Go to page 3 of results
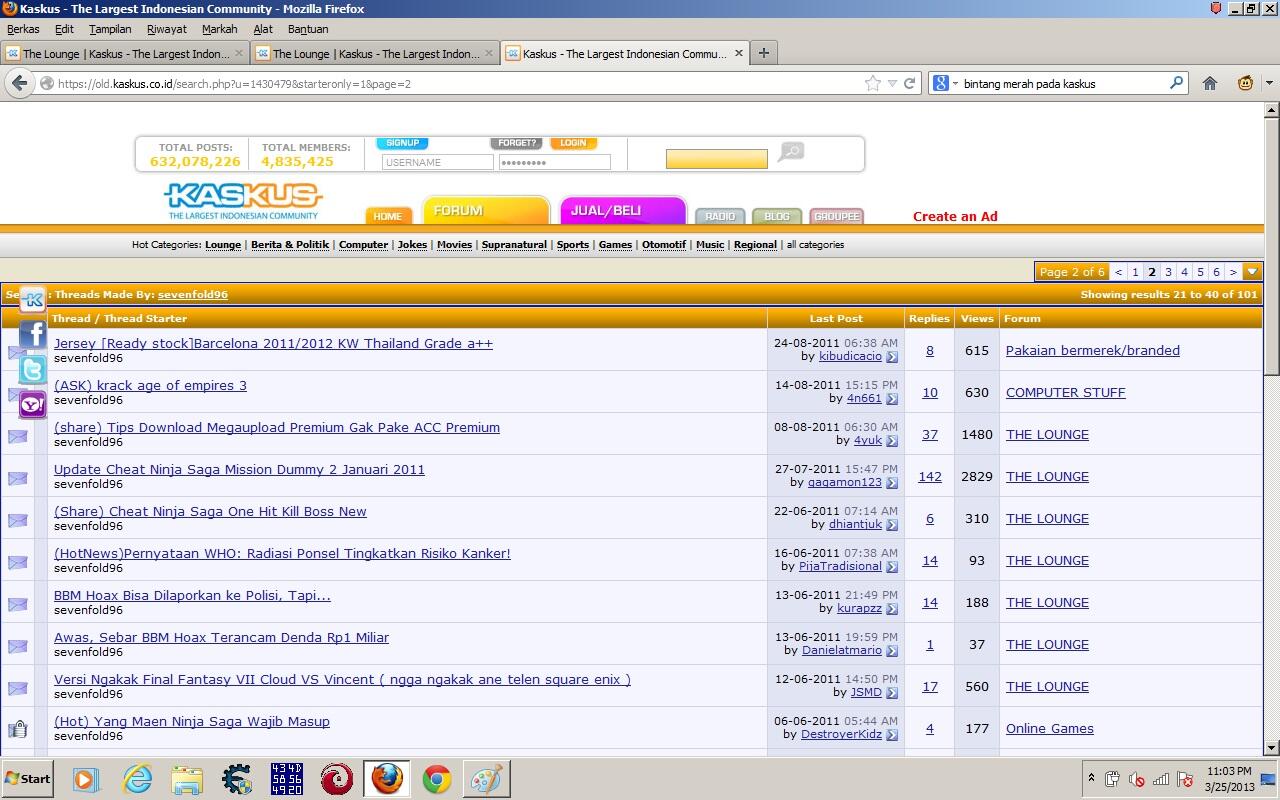This screenshot has height=800, width=1280. coord(1168,272)
